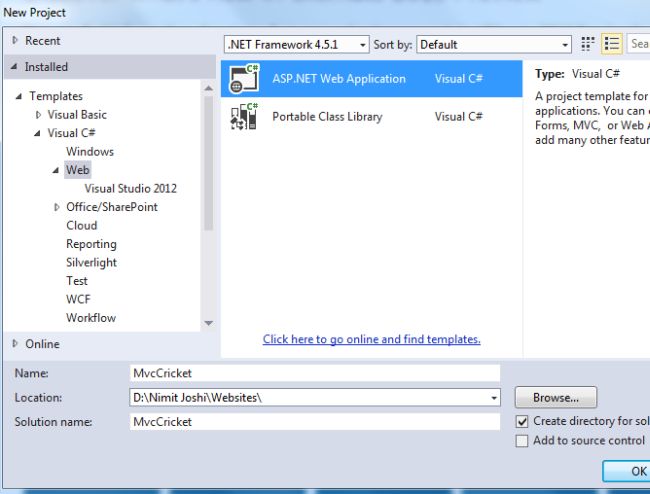This screenshot has width=650, height=494.
Task: Select the Workflow template category
Action: 91,318
